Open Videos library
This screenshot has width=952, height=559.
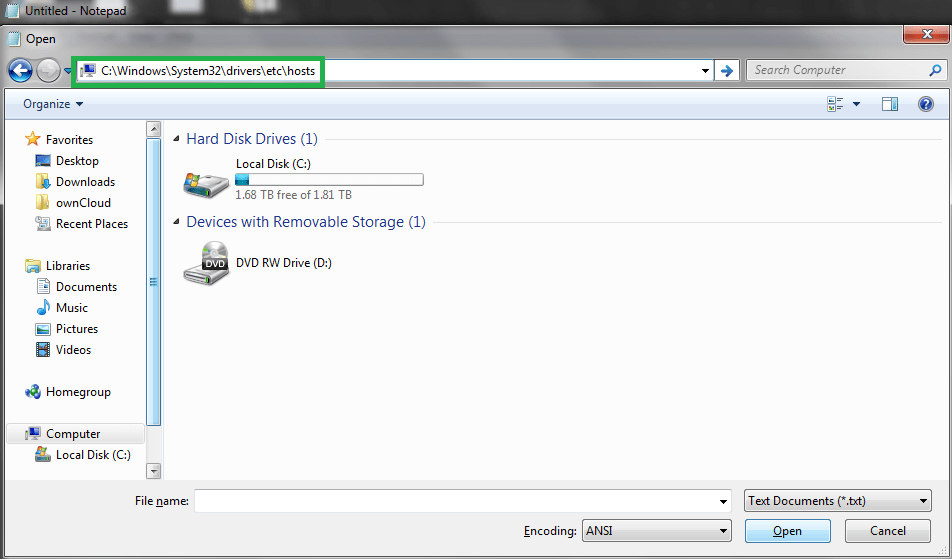[73, 350]
